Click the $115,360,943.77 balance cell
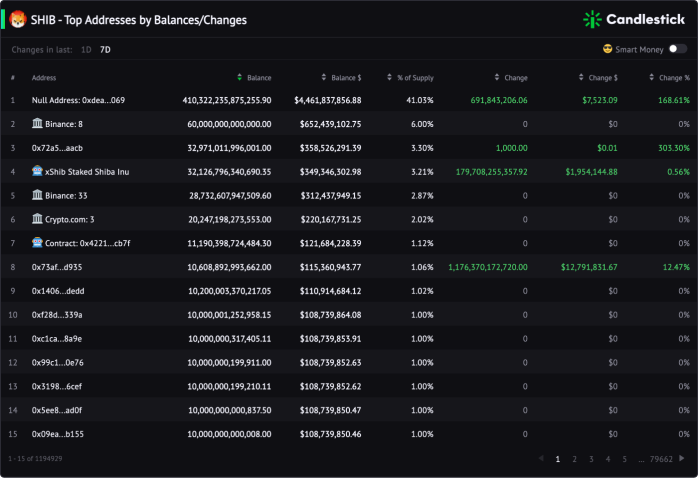This screenshot has width=698, height=478. (x=330, y=267)
